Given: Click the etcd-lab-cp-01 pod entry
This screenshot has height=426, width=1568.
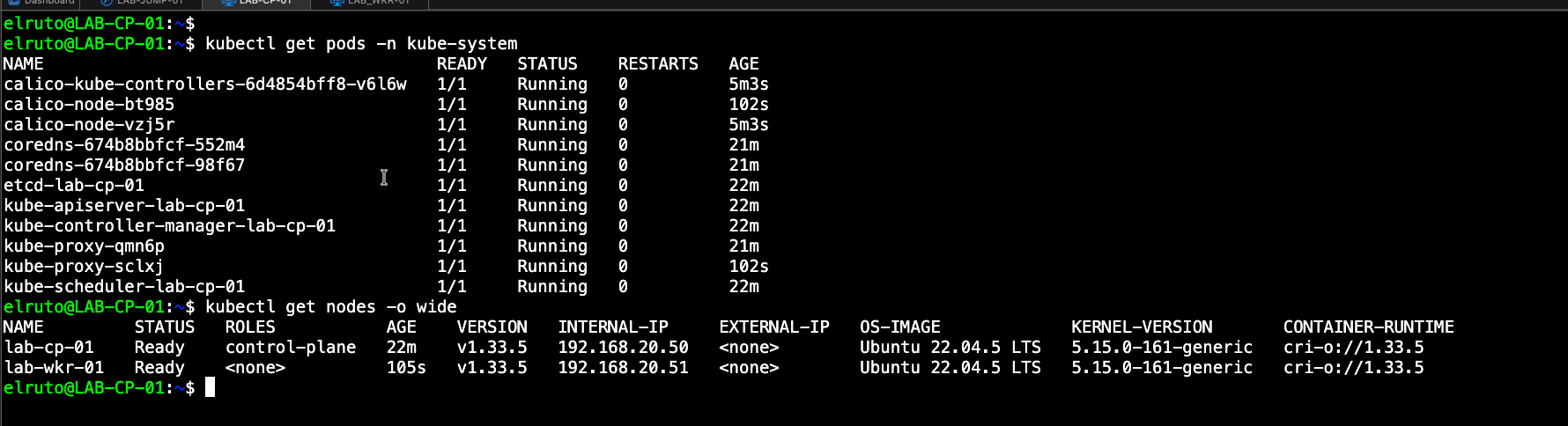Looking at the screenshot, I should pyautogui.click(x=74, y=186).
